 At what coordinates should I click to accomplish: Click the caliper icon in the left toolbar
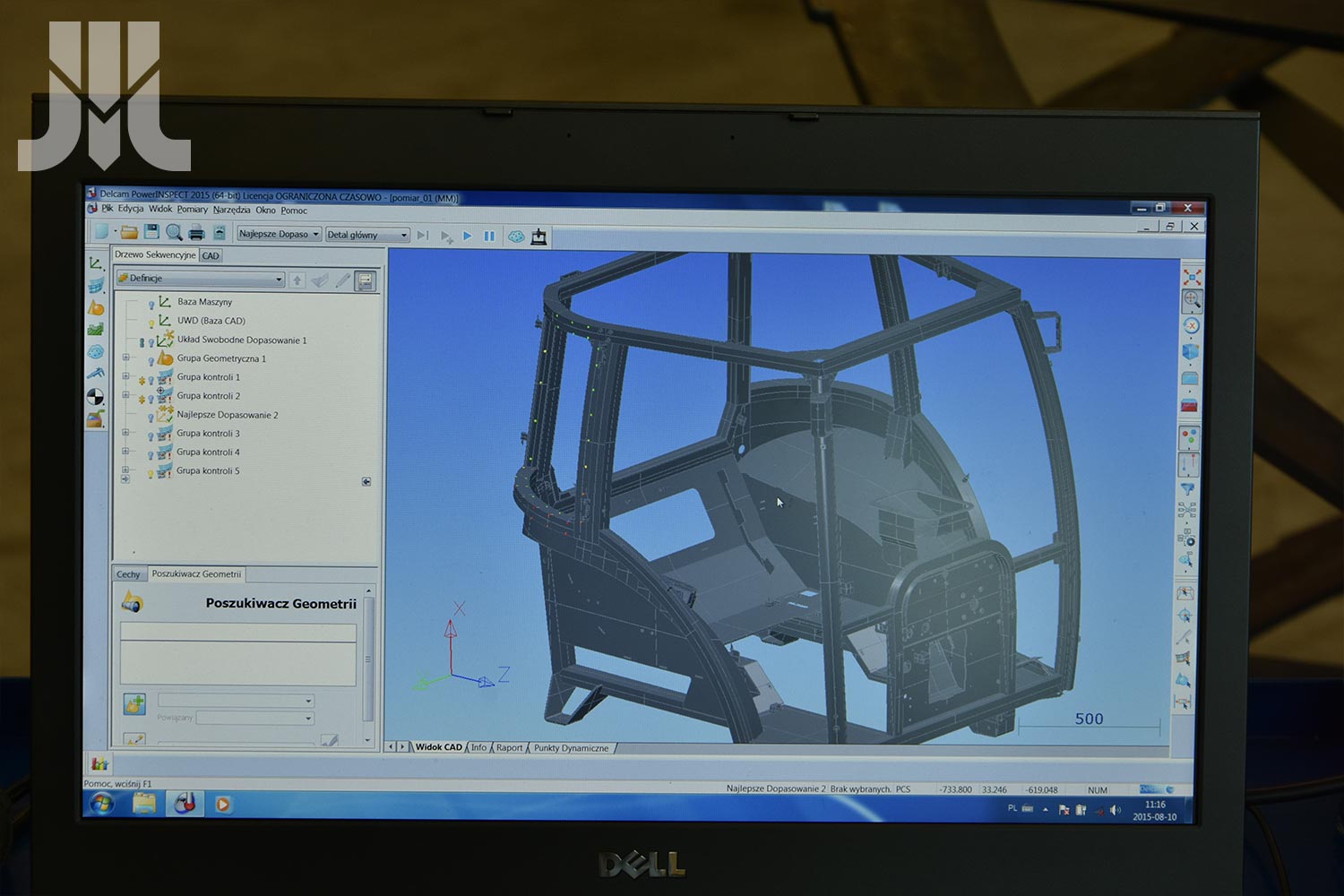coord(96,374)
